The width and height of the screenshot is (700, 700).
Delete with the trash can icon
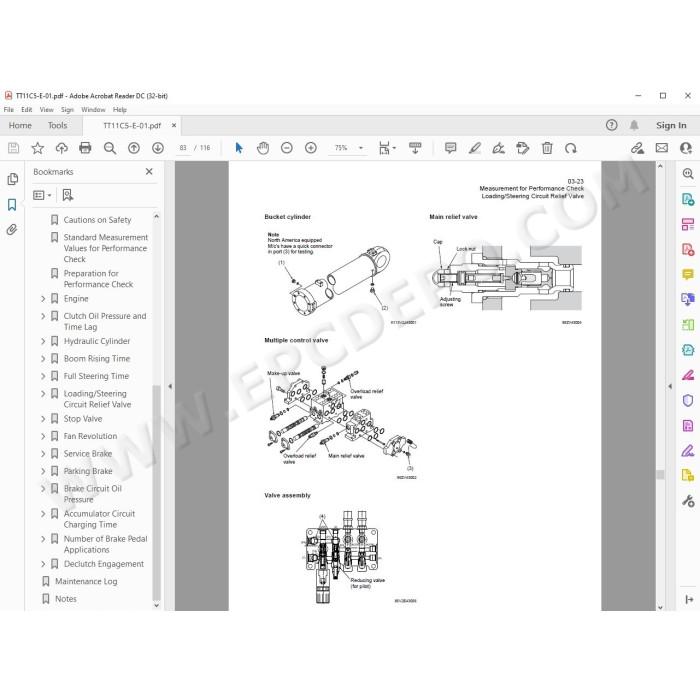(x=547, y=148)
